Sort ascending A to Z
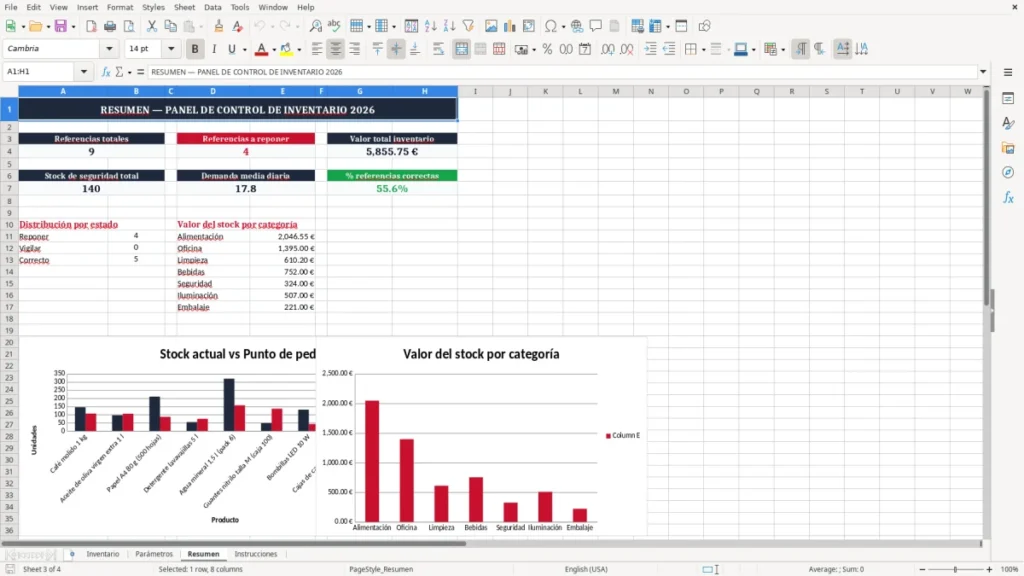Image resolution: width=1024 pixels, height=576 pixels. pos(430,26)
